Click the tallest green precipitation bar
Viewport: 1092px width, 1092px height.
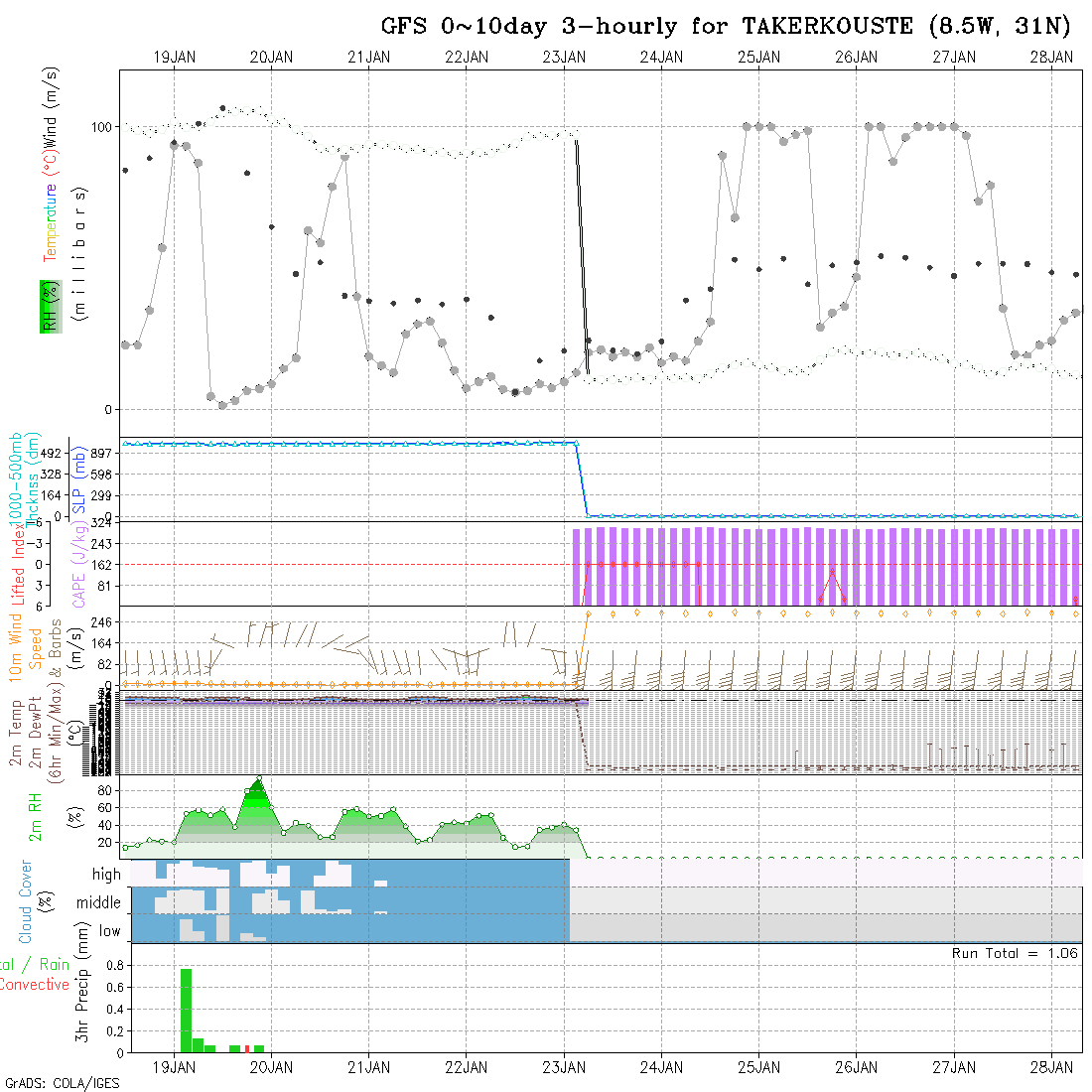186,1010
